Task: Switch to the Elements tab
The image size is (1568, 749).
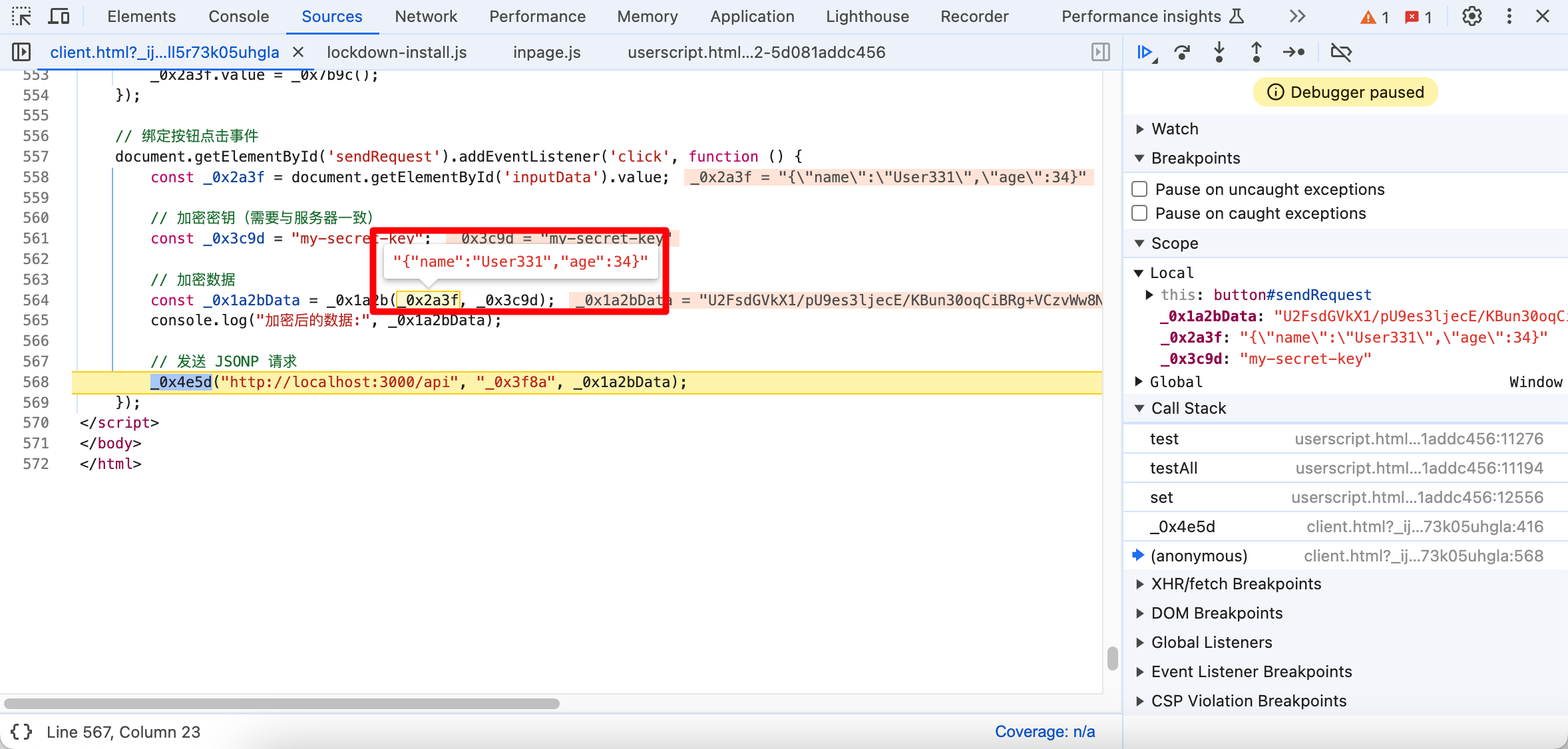Action: pos(141,16)
